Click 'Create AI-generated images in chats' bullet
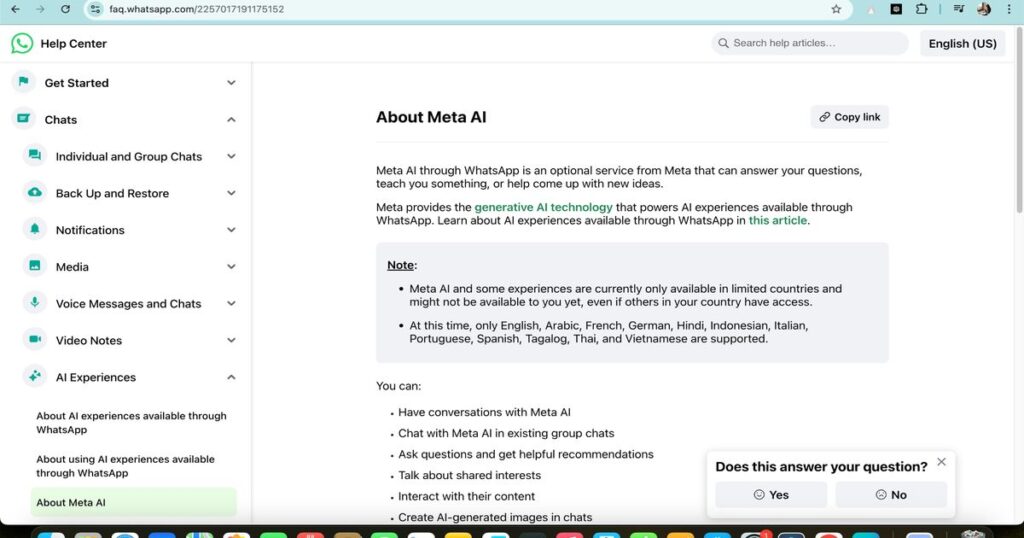The height and width of the screenshot is (538, 1024). click(495, 517)
